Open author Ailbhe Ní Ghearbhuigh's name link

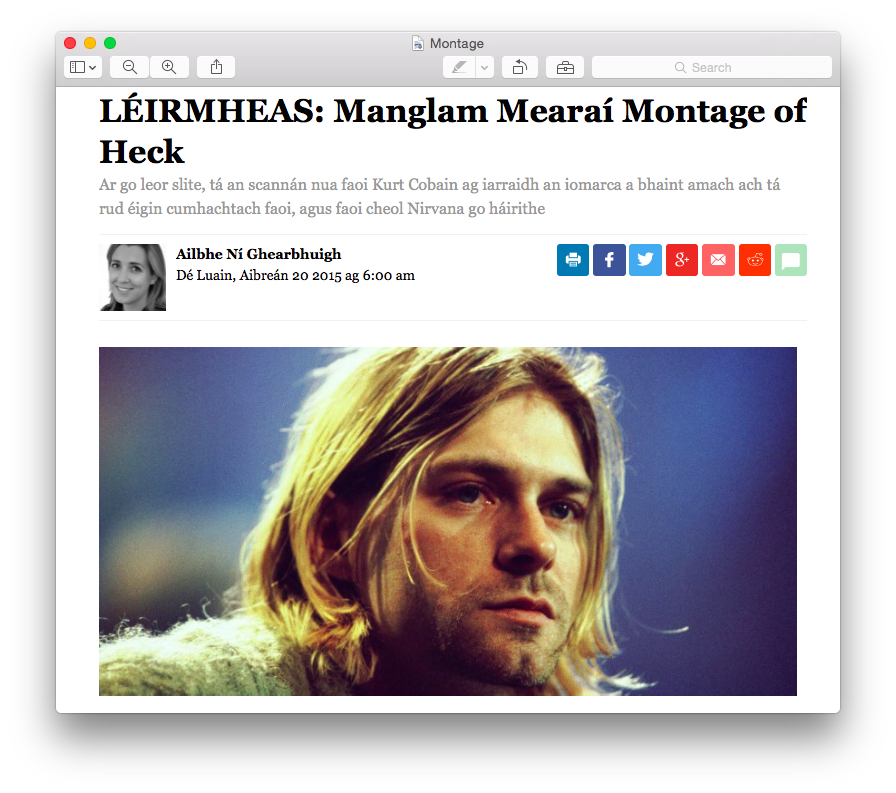tap(258, 254)
